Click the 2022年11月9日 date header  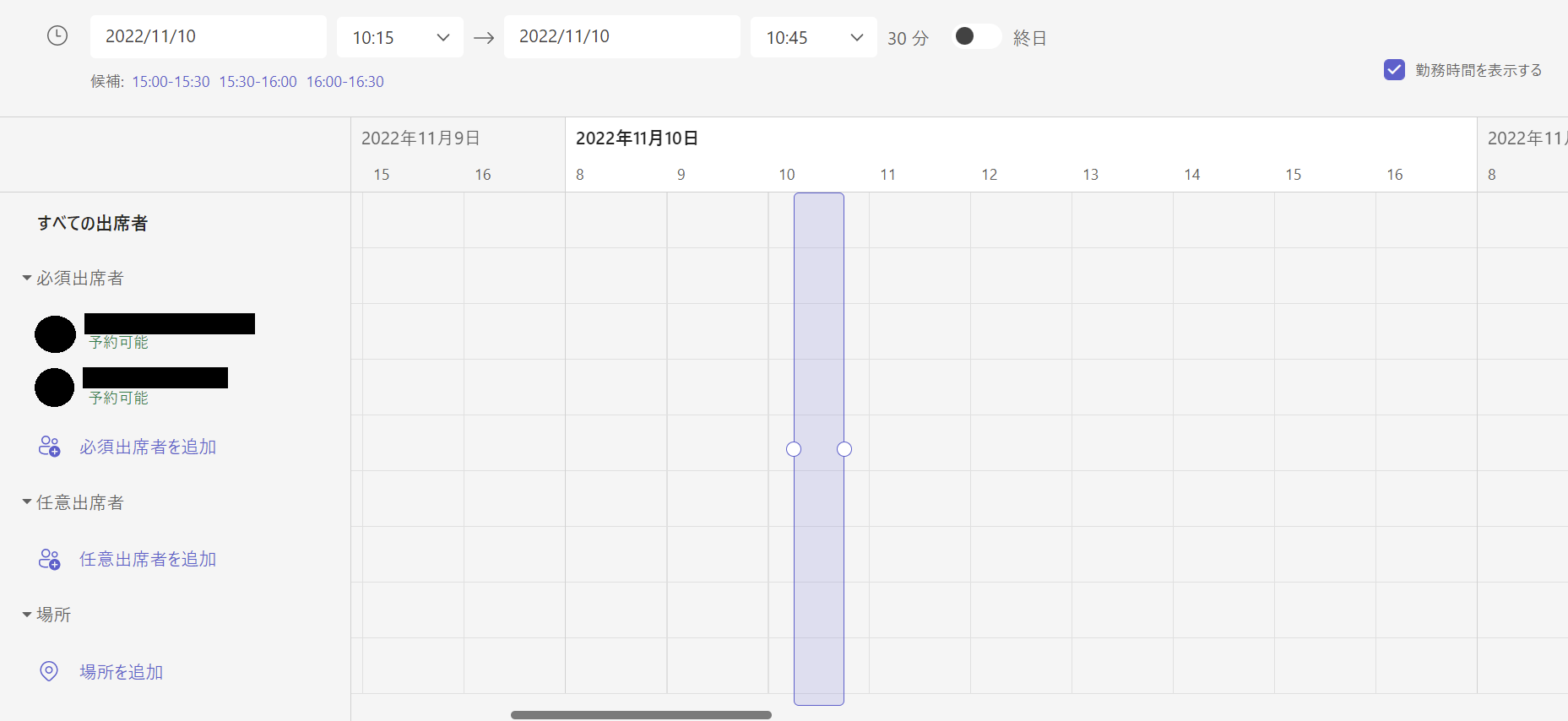point(420,138)
